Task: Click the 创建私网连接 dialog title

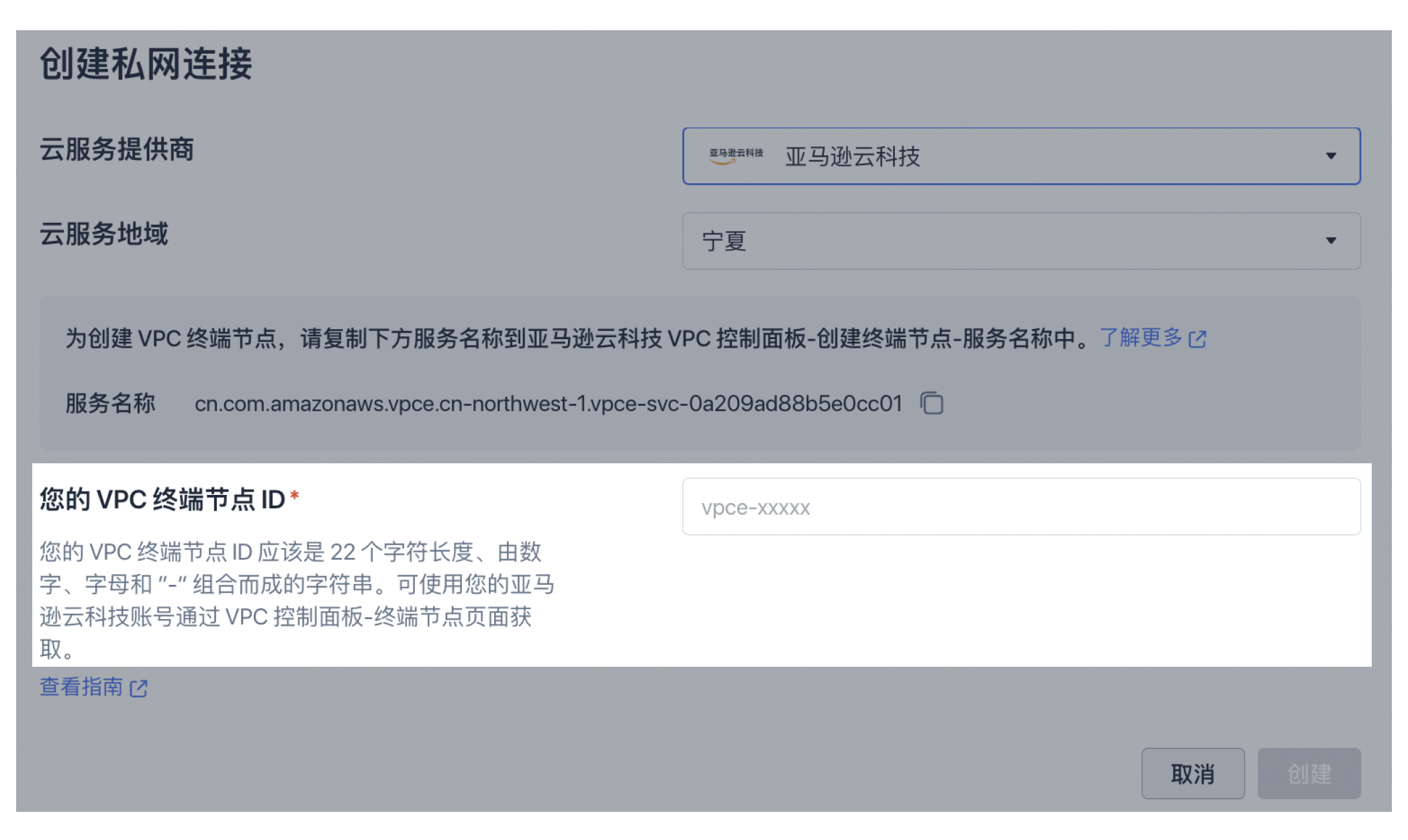Action: point(146,64)
